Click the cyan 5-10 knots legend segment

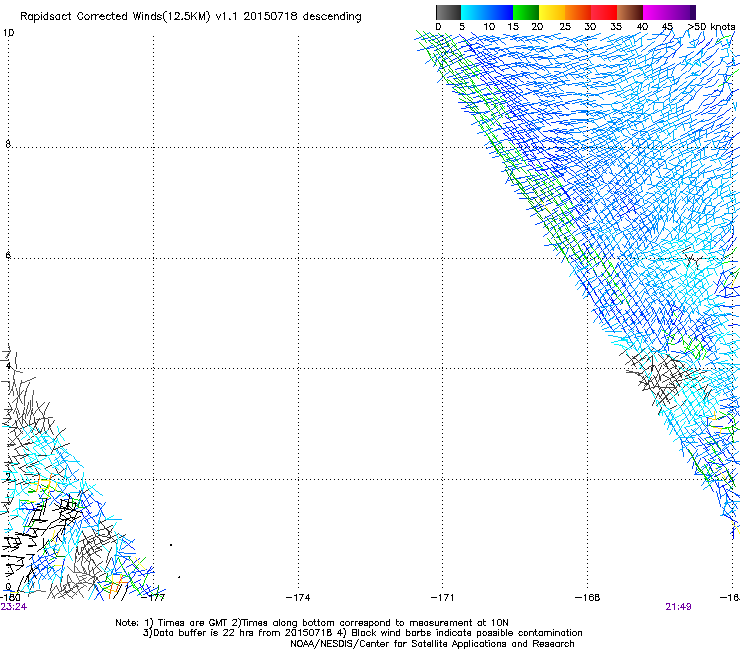[x=474, y=12]
